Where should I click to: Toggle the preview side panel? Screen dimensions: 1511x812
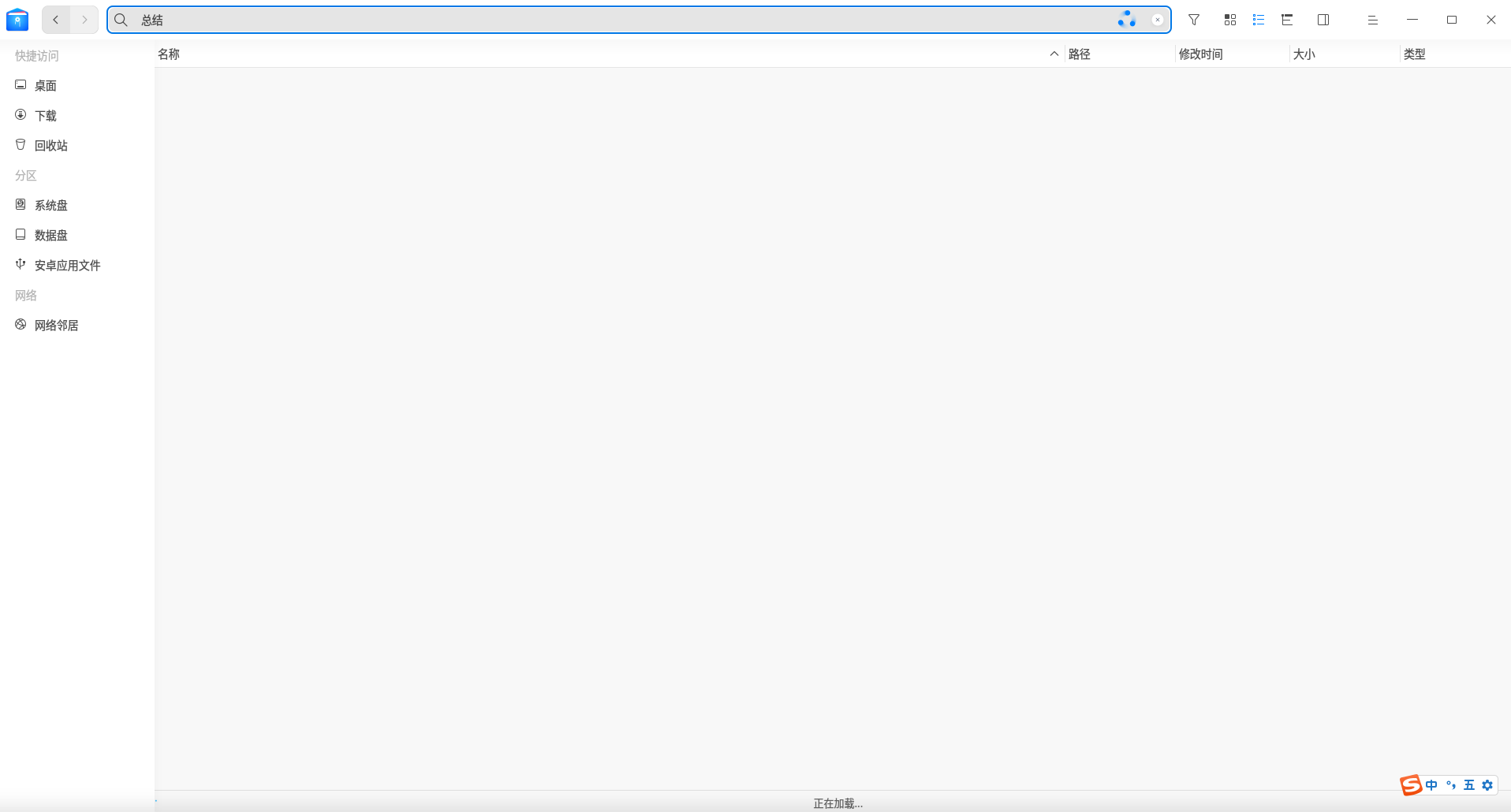tap(1323, 20)
